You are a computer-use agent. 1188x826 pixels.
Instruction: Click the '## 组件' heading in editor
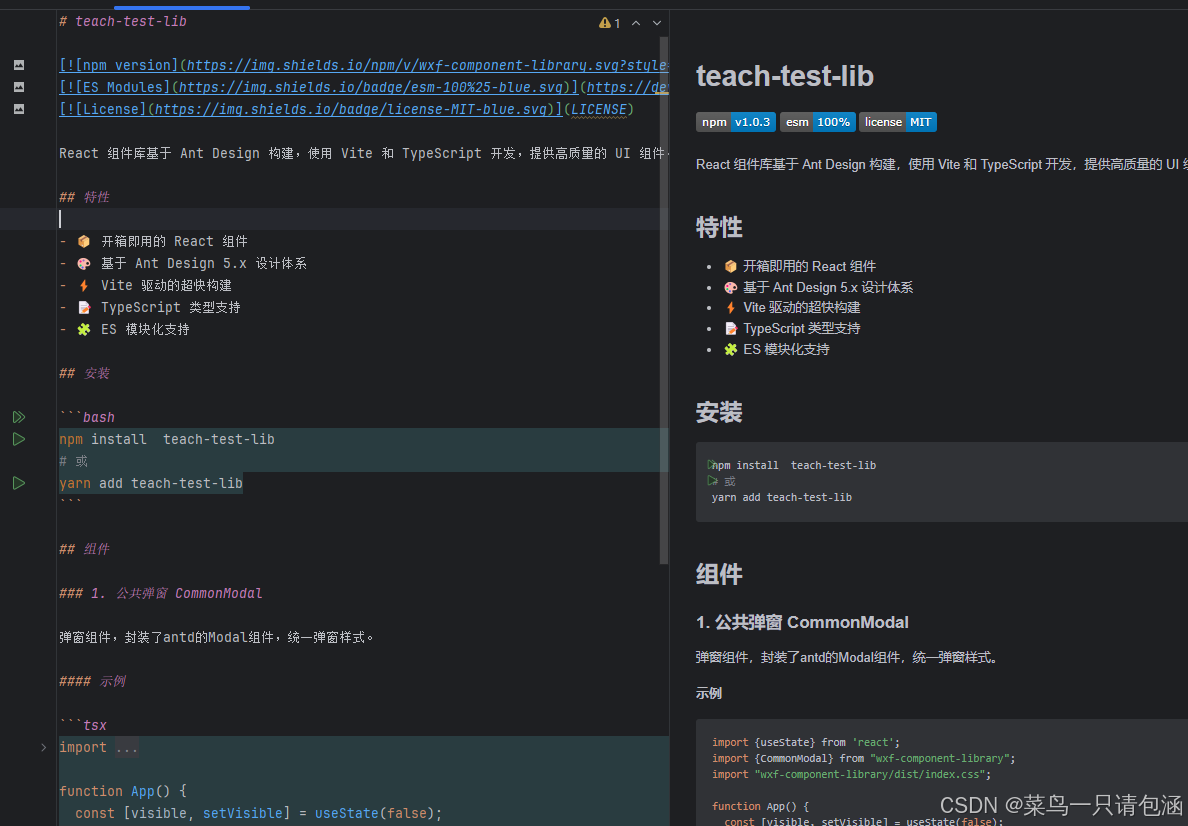pos(84,549)
